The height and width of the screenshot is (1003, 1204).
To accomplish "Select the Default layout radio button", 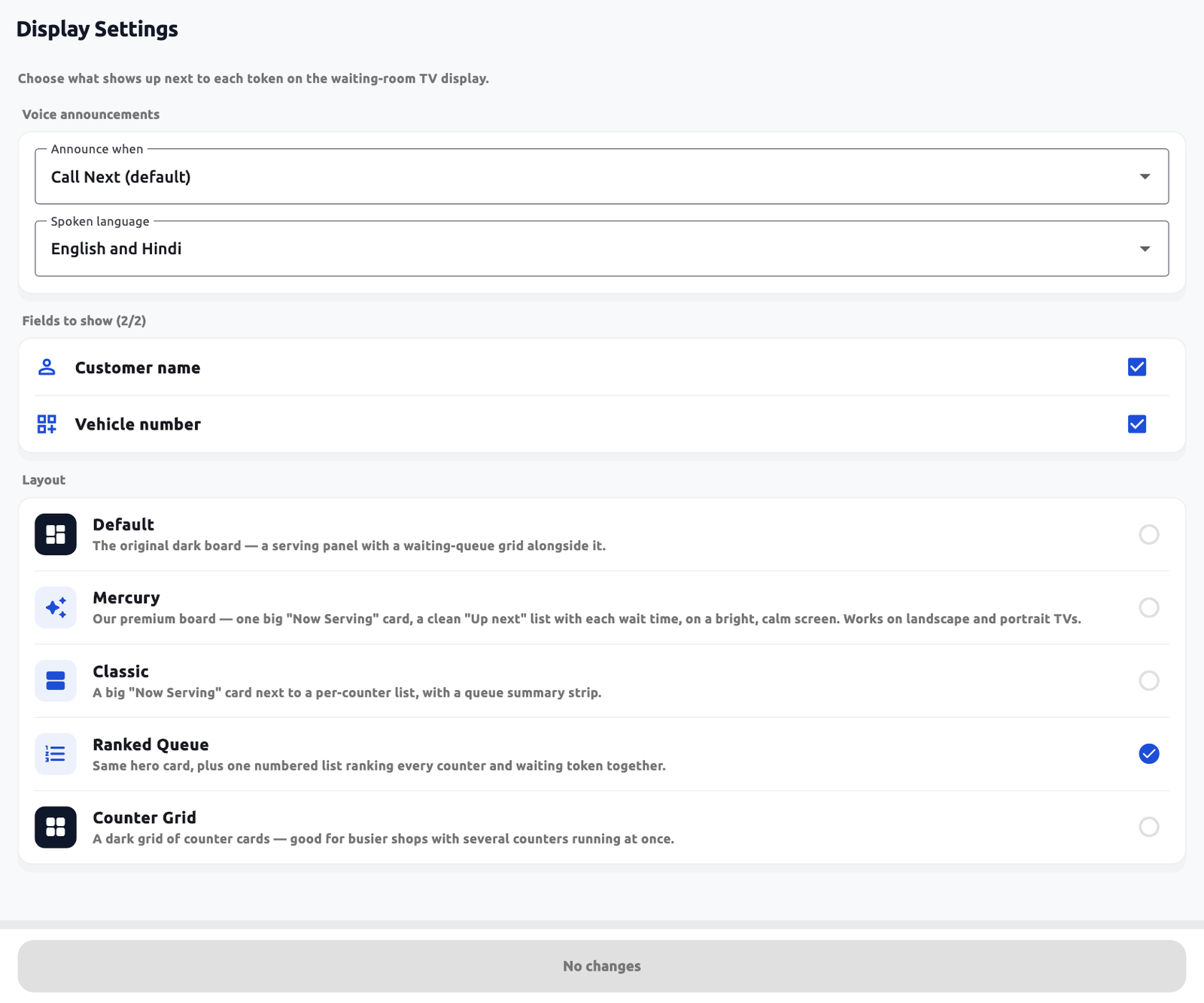I will click(x=1149, y=534).
